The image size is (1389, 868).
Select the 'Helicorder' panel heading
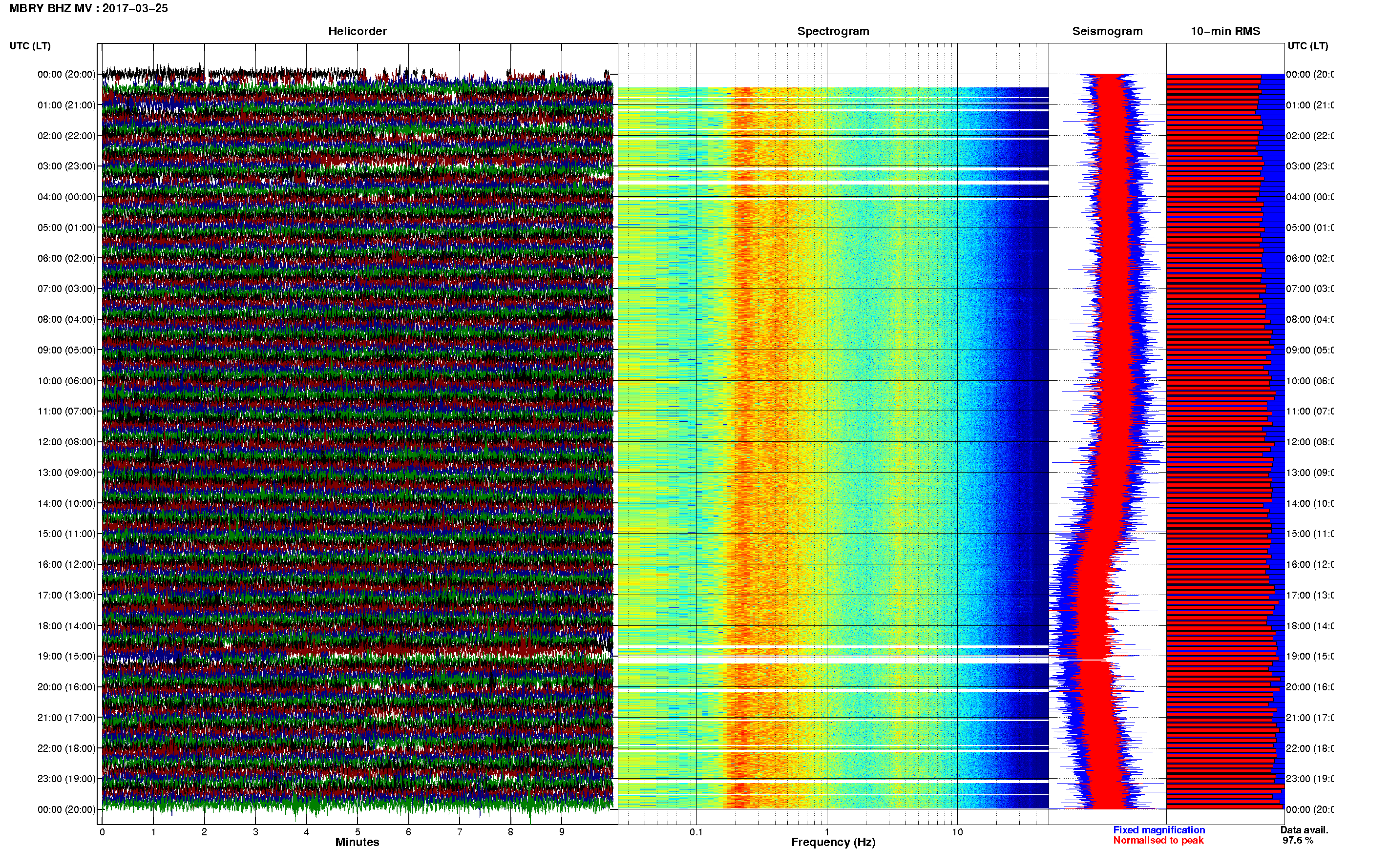pyautogui.click(x=357, y=31)
